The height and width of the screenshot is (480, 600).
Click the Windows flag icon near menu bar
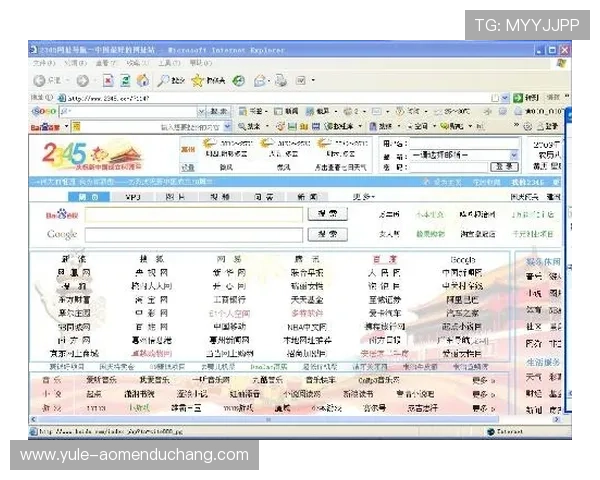pyautogui.click(x=561, y=64)
